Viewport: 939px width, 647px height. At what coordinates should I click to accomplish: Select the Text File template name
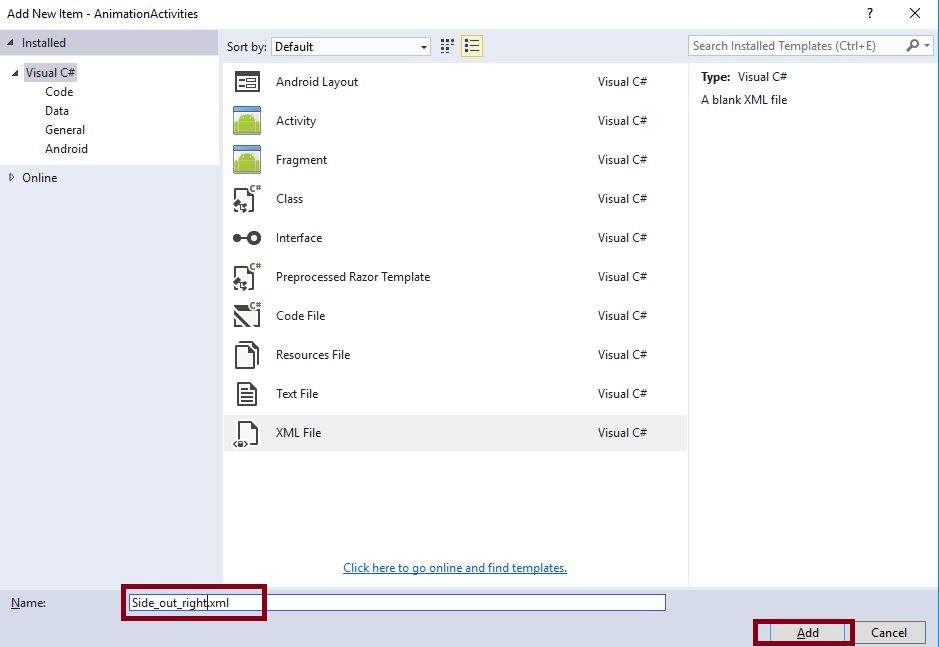[297, 394]
